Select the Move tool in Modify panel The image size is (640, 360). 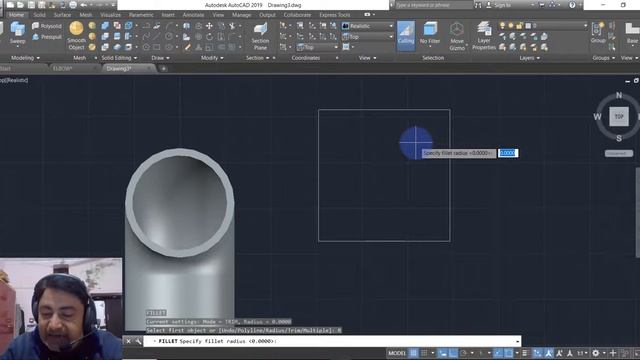[209, 26]
